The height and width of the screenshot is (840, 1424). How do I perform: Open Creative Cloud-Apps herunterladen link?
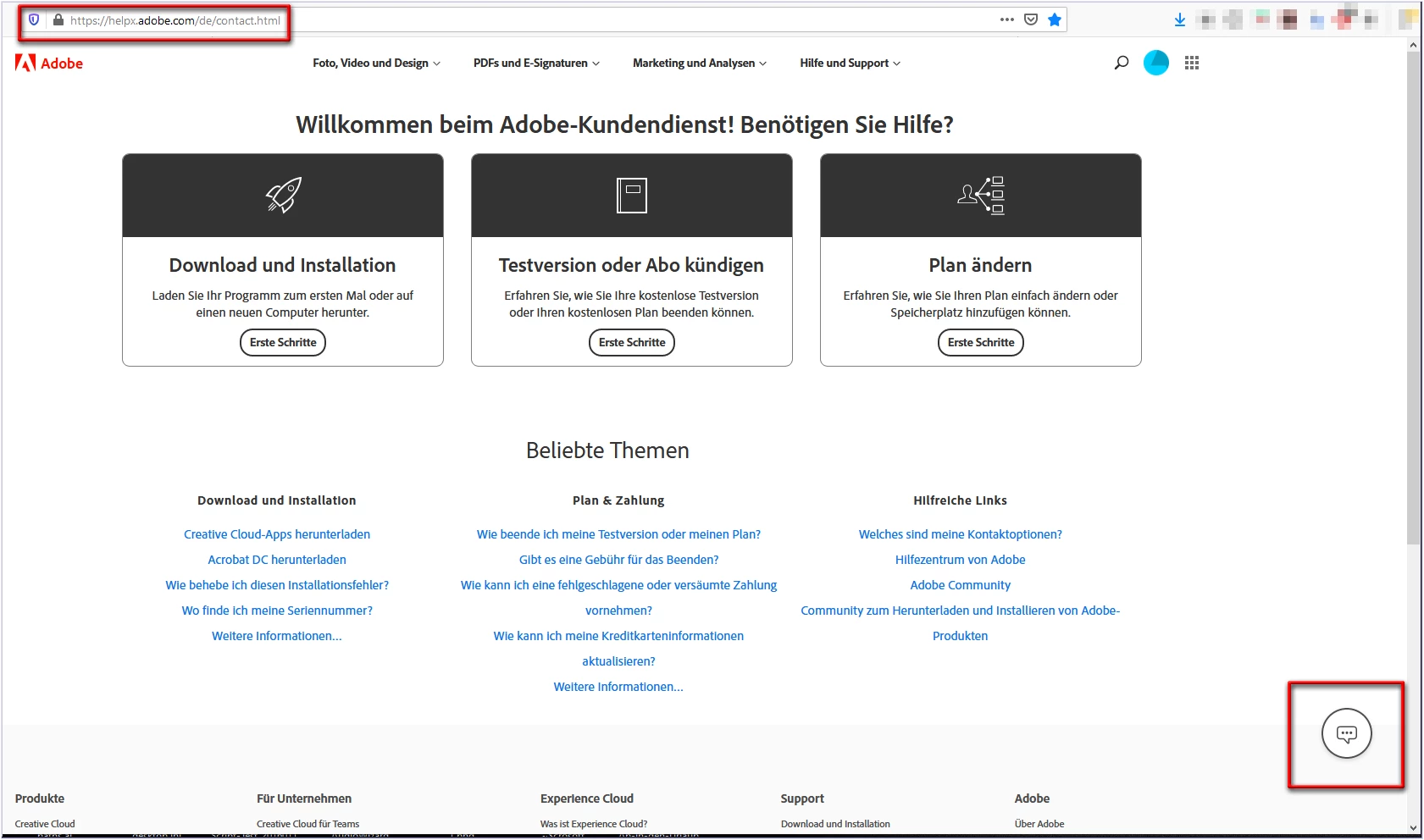pos(277,534)
